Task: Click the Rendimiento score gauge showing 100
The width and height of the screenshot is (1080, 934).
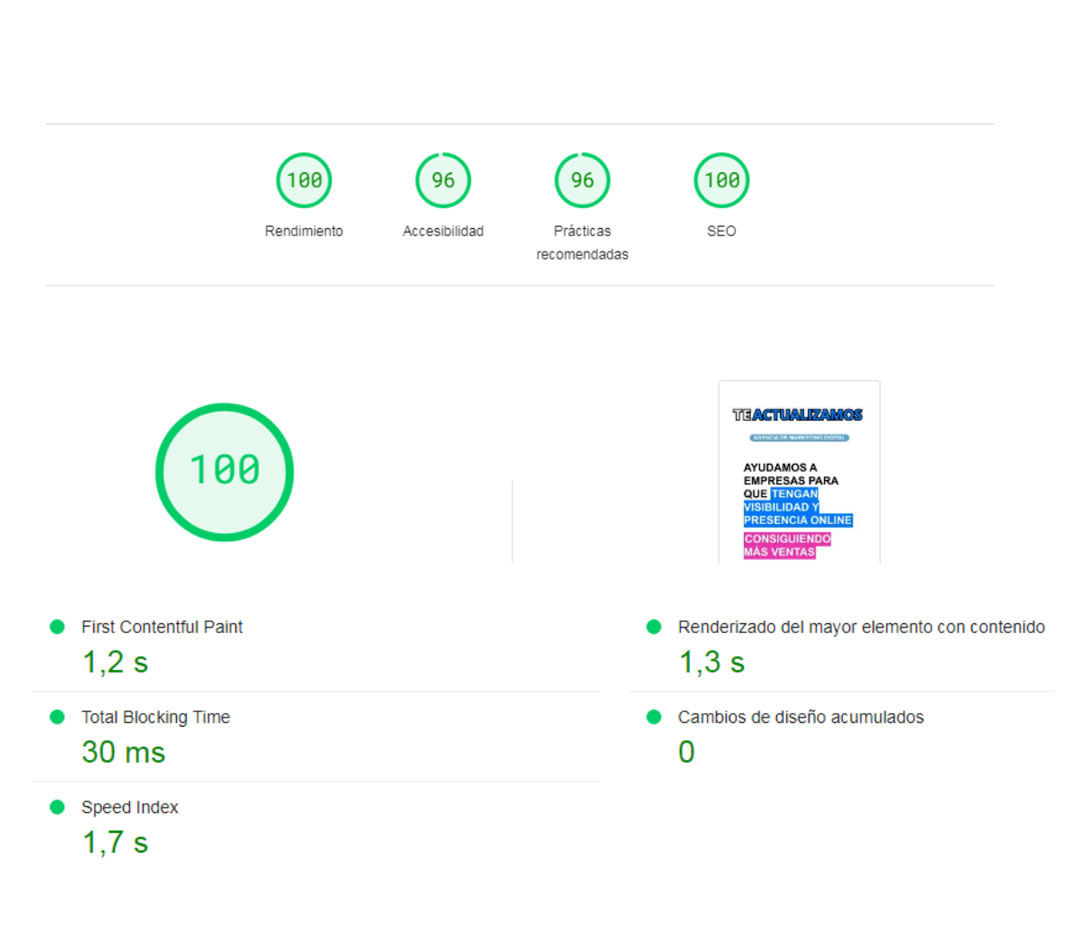Action: tap(304, 181)
